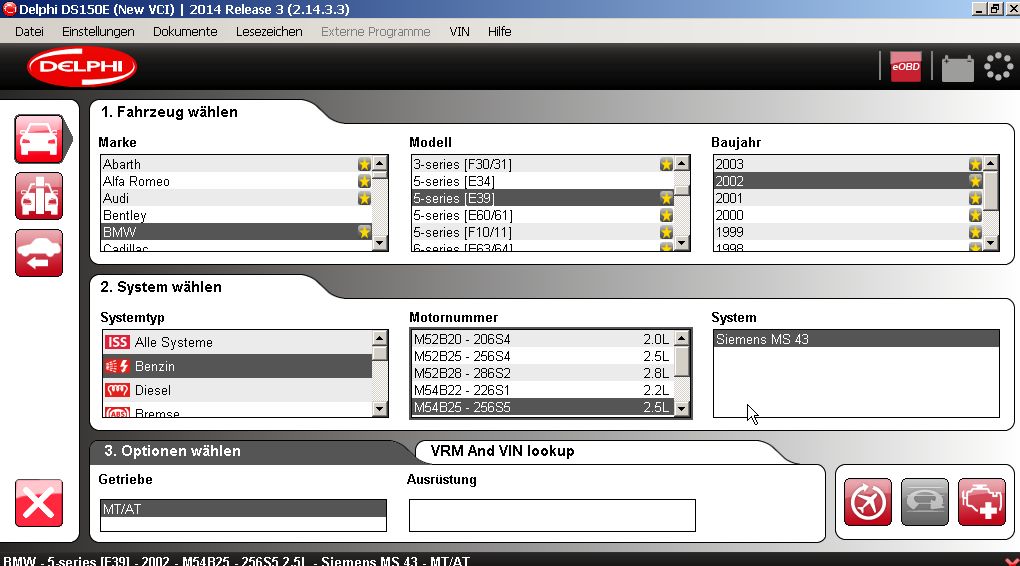
Task: Switch to 3. Optionen wählen tab
Action: (x=172, y=451)
